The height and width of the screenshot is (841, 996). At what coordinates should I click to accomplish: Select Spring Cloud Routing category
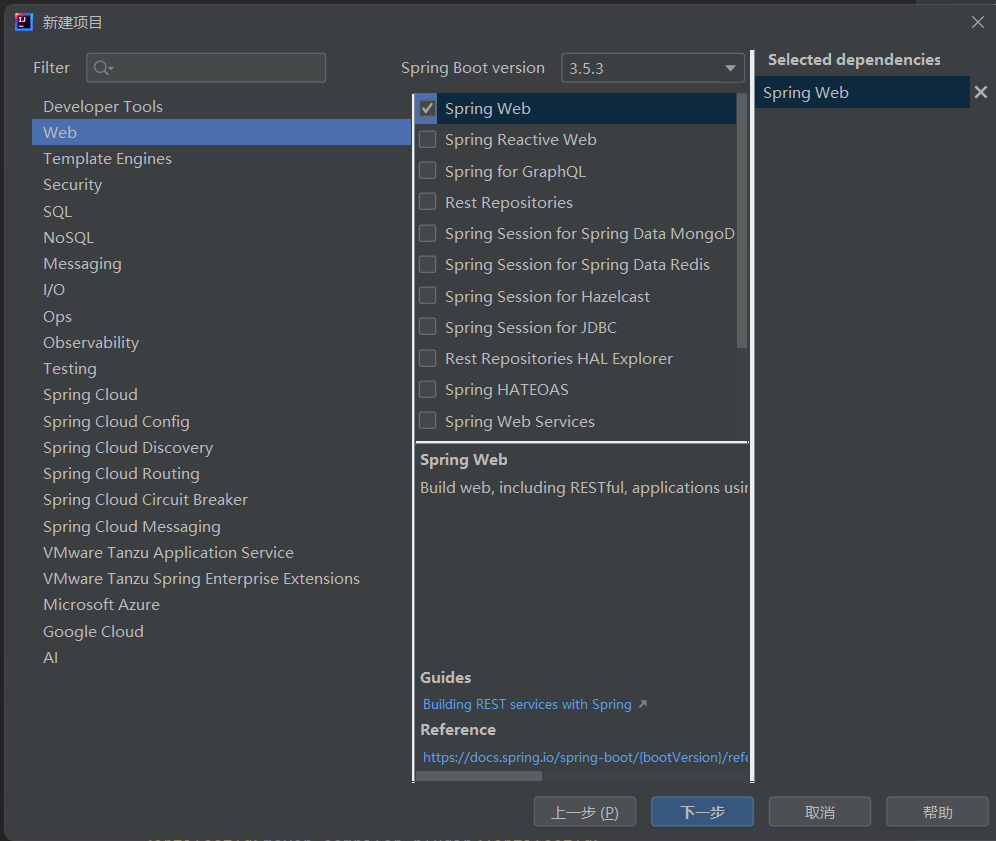point(222,473)
